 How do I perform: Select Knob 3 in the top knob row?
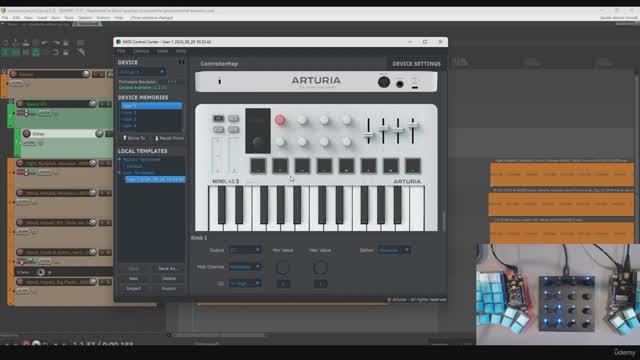point(324,120)
